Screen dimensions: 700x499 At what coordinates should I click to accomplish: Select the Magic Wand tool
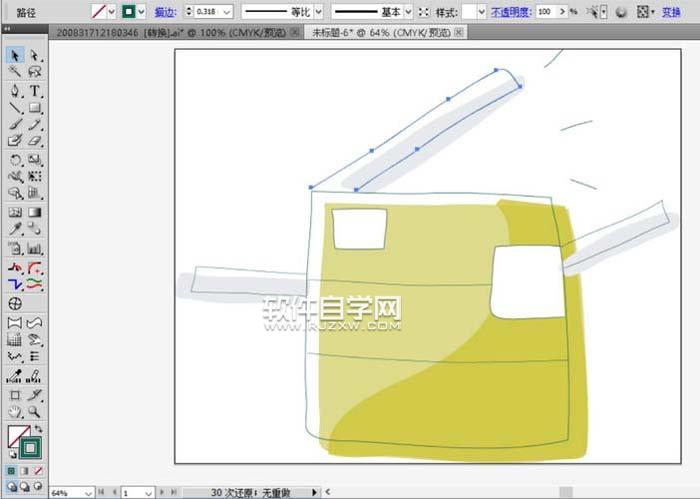coord(15,71)
